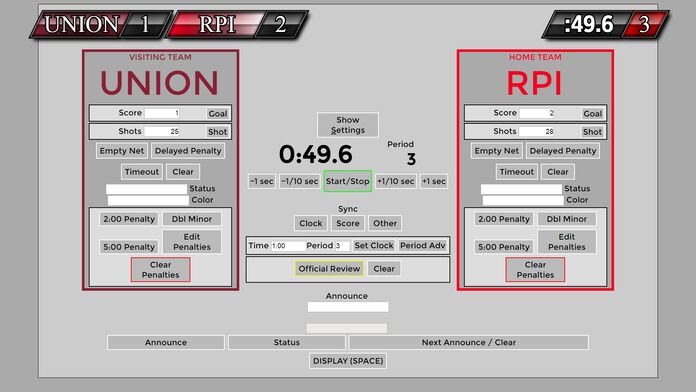Viewport: 696px width, 392px height.
Task: Click the large 0:49.6 clock readout
Action: click(316, 154)
